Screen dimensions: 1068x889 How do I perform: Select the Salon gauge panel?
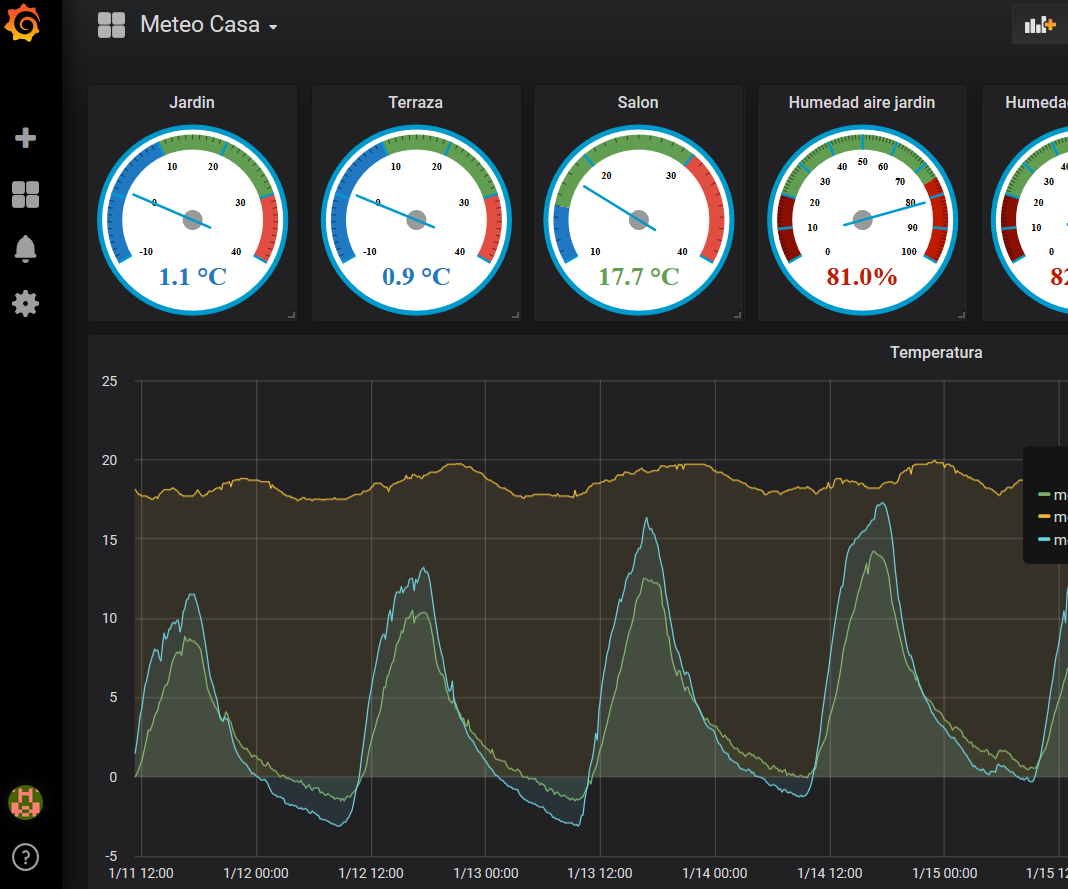click(638, 219)
